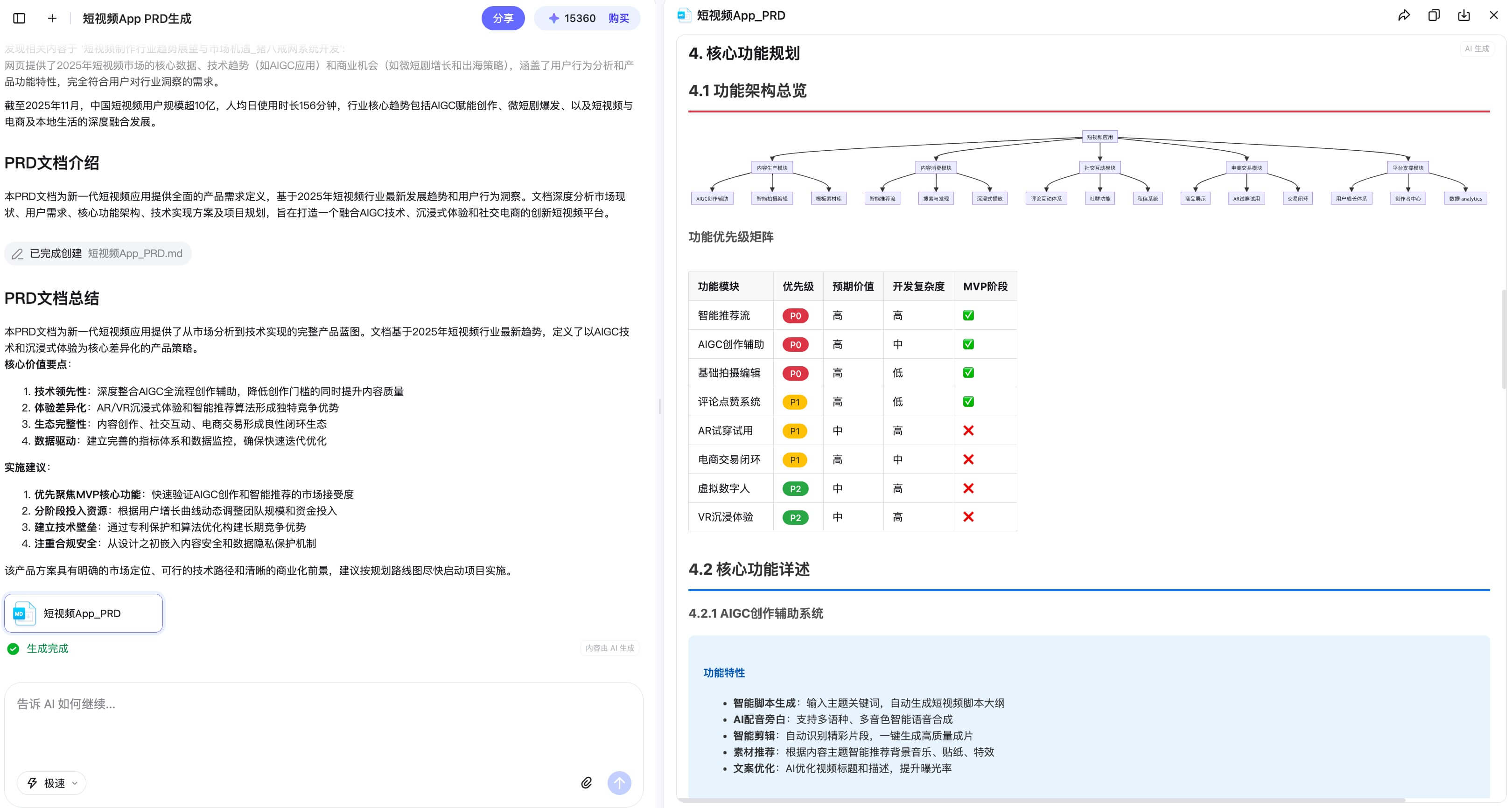Click the red X mark for AR试穿试用 MVP
Image resolution: width=1512 pixels, height=808 pixels.
[968, 430]
